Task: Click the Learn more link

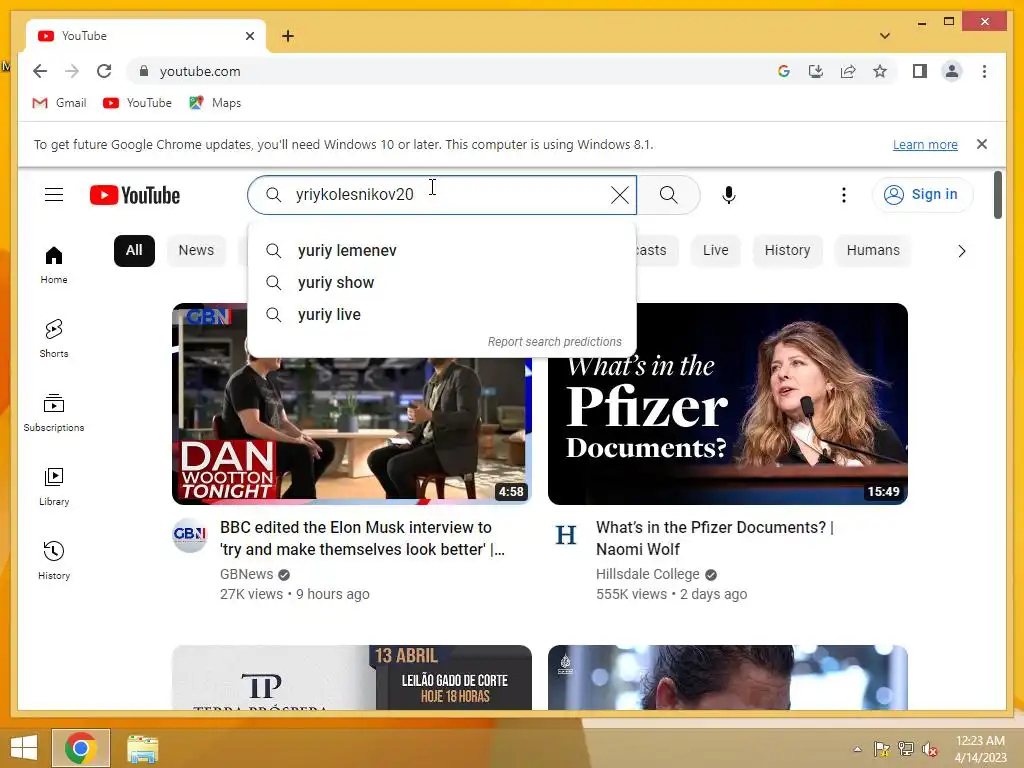Action: 925,145
